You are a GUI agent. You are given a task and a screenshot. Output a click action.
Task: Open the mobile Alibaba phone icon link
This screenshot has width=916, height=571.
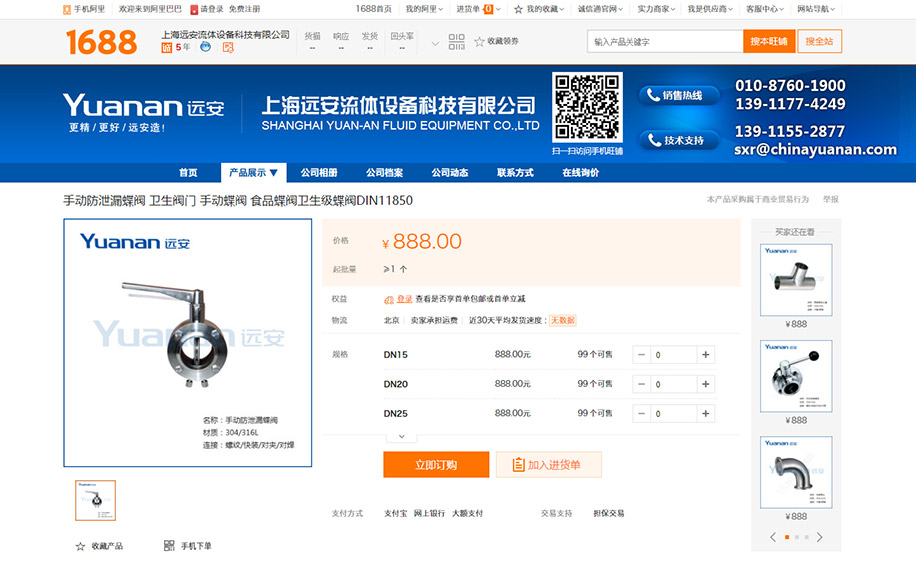tap(67, 9)
